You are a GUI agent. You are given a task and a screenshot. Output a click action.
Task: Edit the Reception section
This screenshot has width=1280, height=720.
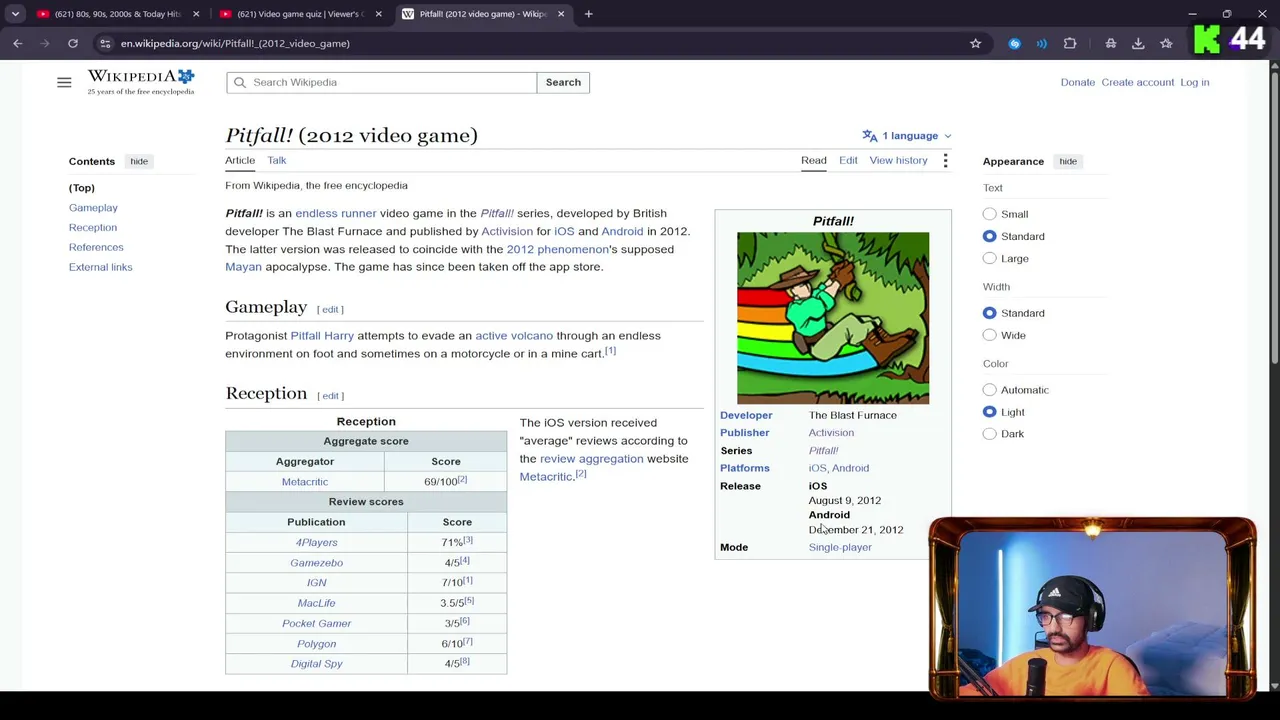click(330, 396)
